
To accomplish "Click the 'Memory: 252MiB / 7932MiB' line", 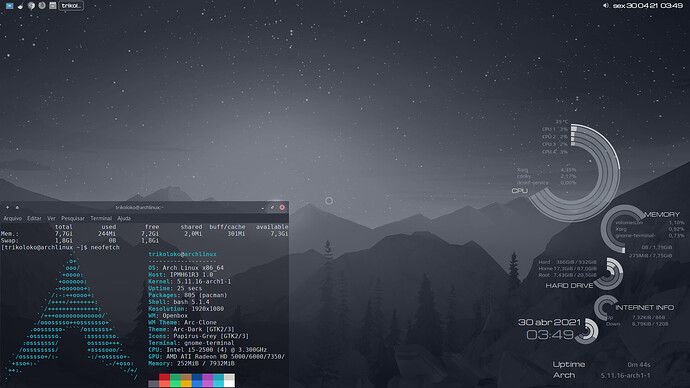I will pyautogui.click(x=191, y=363).
